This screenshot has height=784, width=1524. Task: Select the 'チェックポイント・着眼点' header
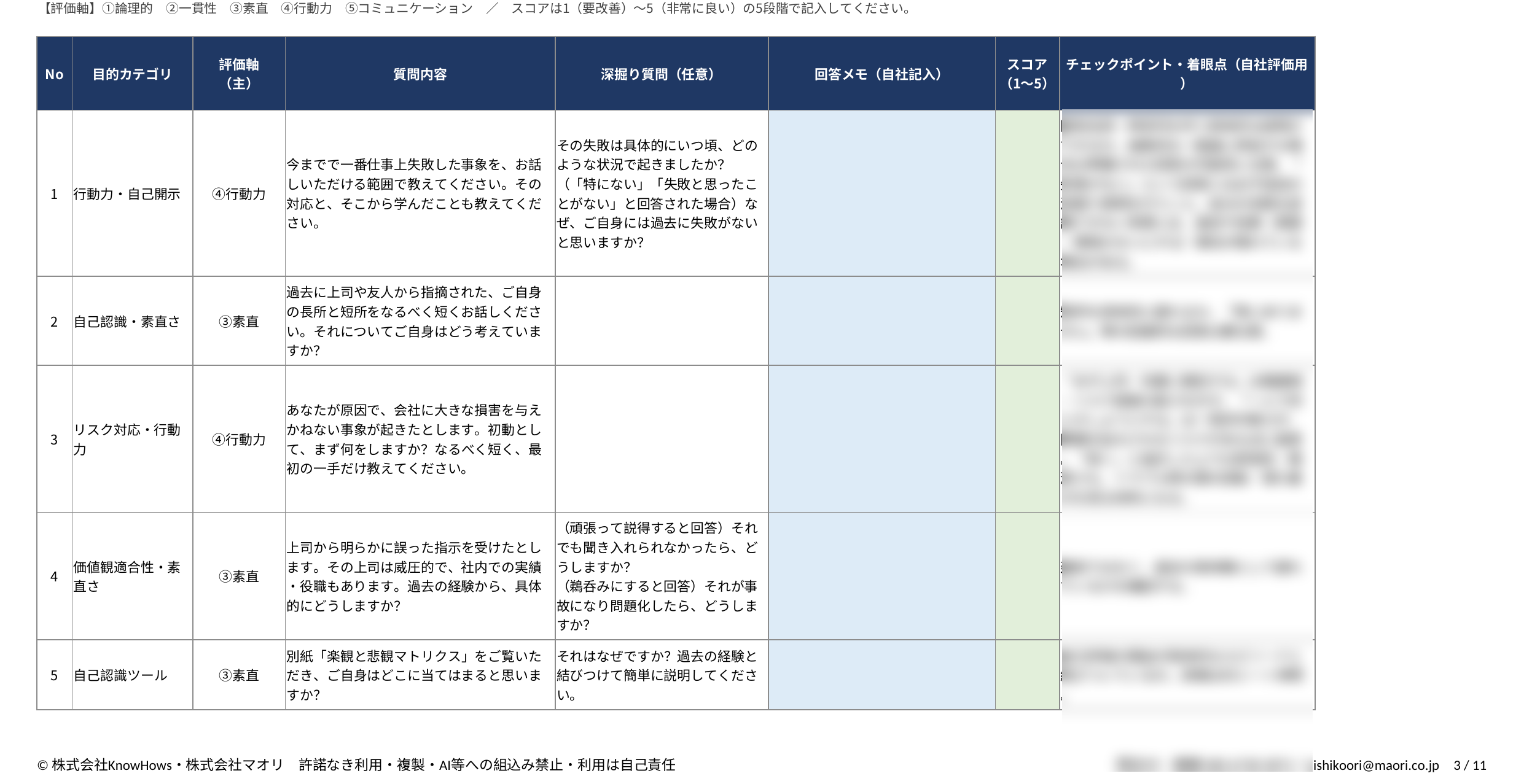coord(1187,74)
